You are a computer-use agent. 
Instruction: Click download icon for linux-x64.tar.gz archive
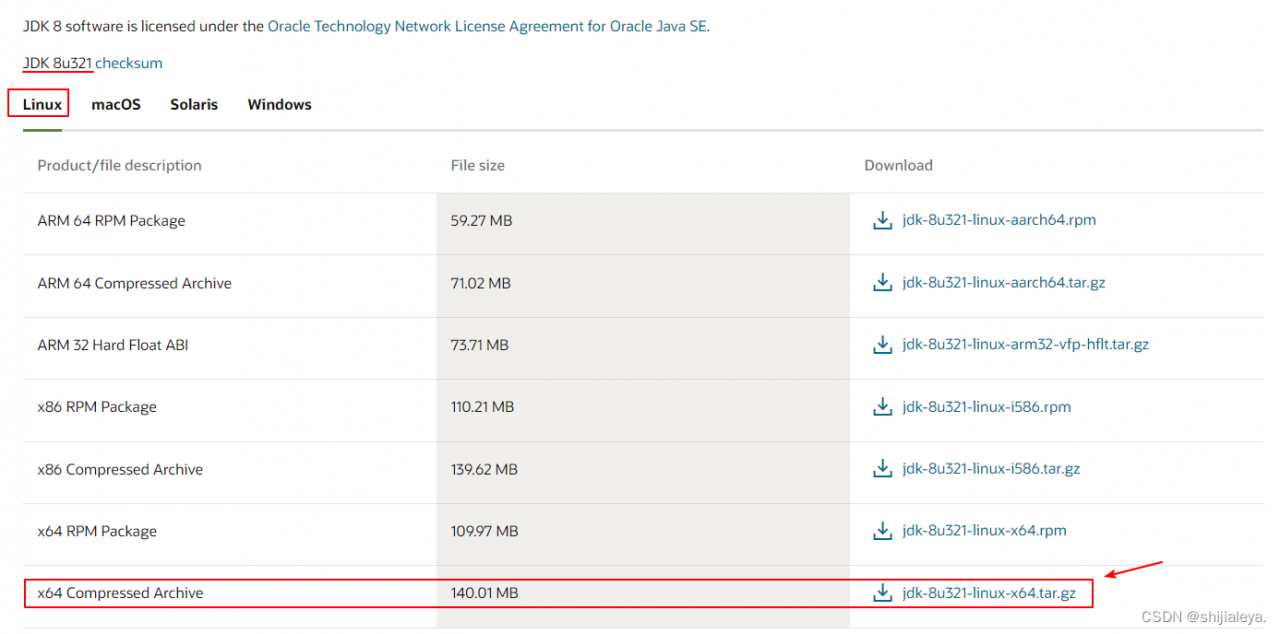(882, 593)
